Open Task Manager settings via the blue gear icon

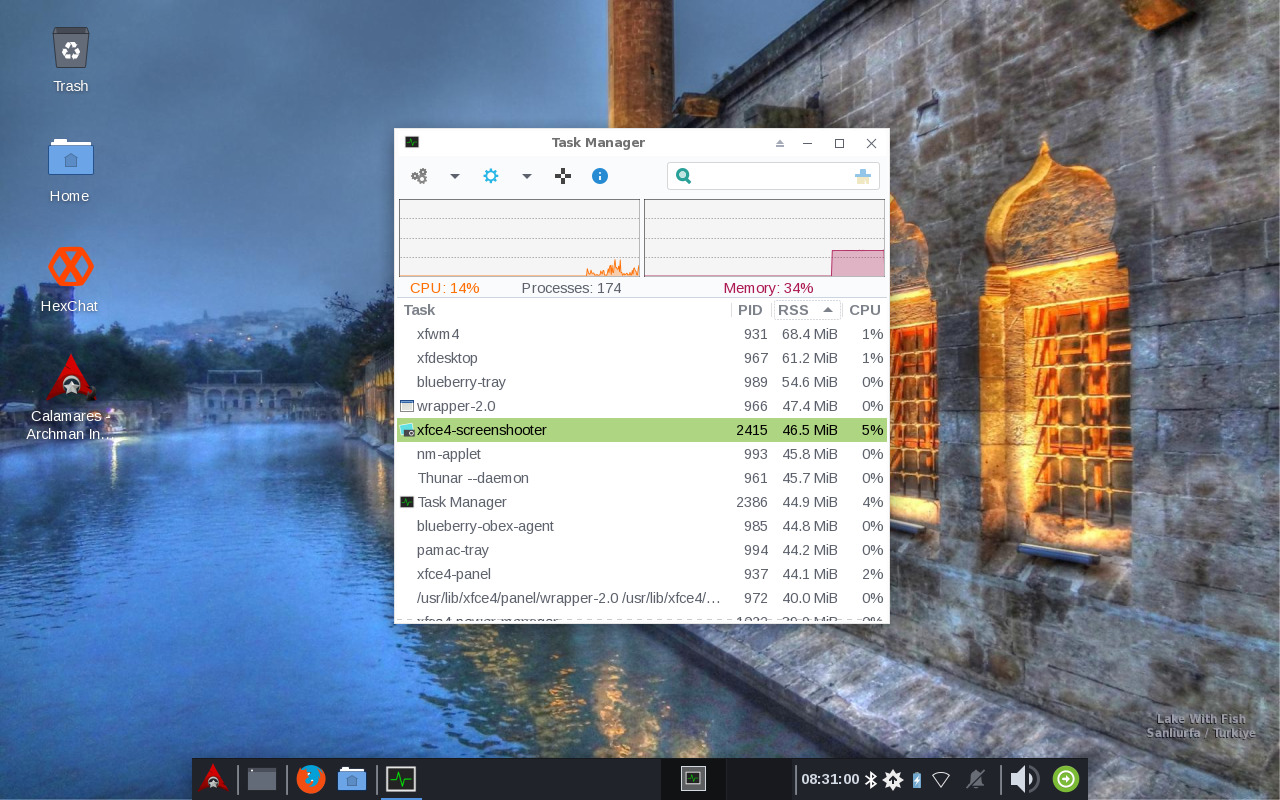point(490,175)
